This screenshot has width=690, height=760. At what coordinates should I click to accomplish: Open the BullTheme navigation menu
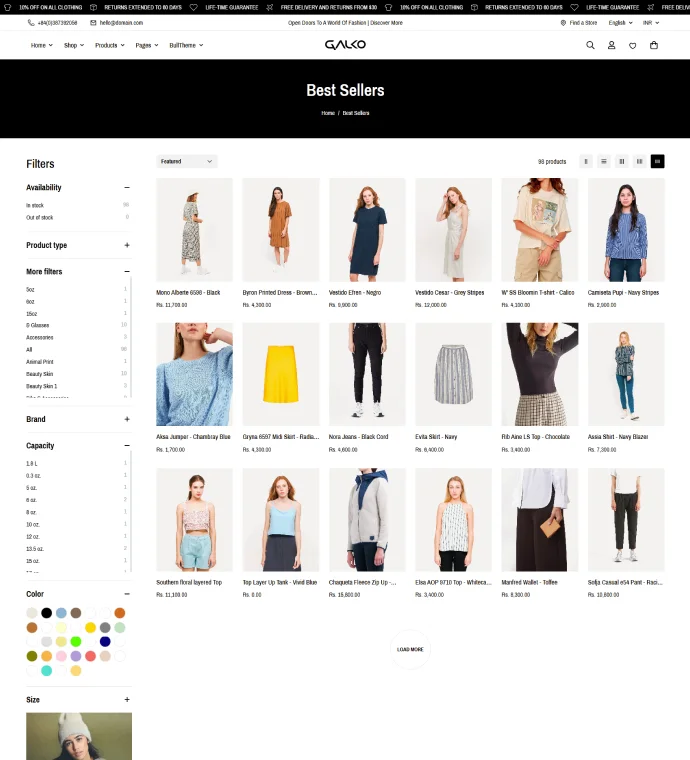(x=186, y=45)
